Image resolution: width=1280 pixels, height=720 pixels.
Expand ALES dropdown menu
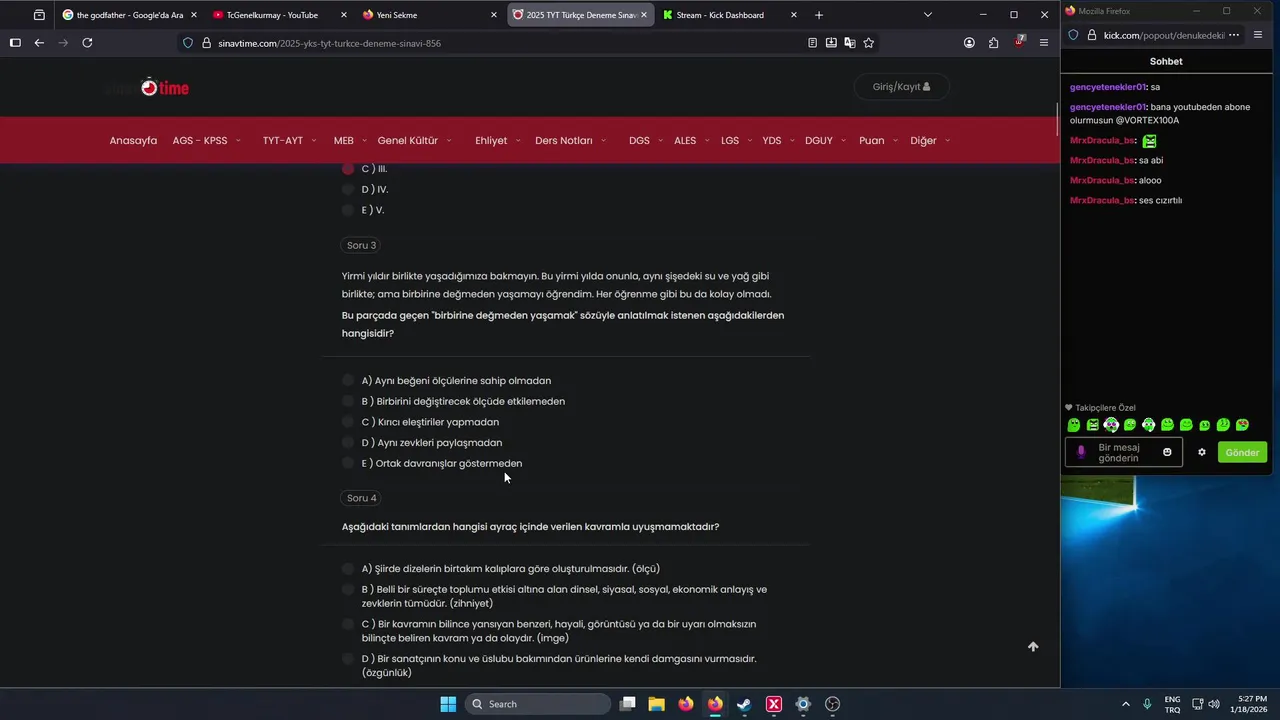pyautogui.click(x=691, y=141)
